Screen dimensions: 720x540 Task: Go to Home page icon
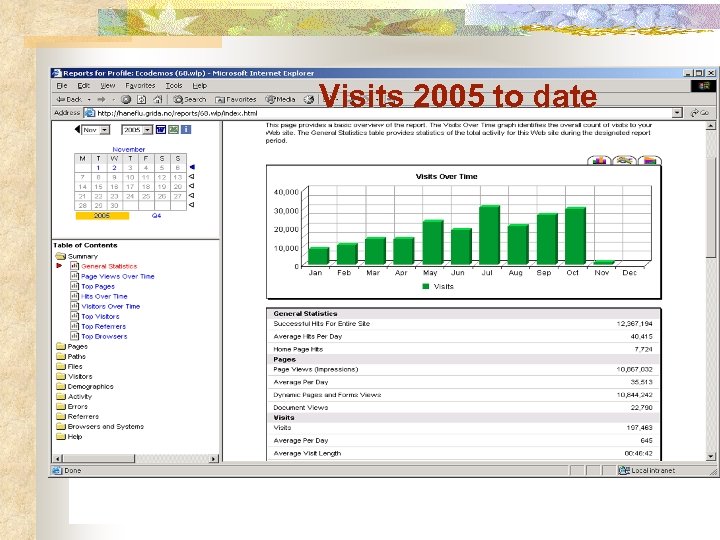pyautogui.click(x=158, y=99)
